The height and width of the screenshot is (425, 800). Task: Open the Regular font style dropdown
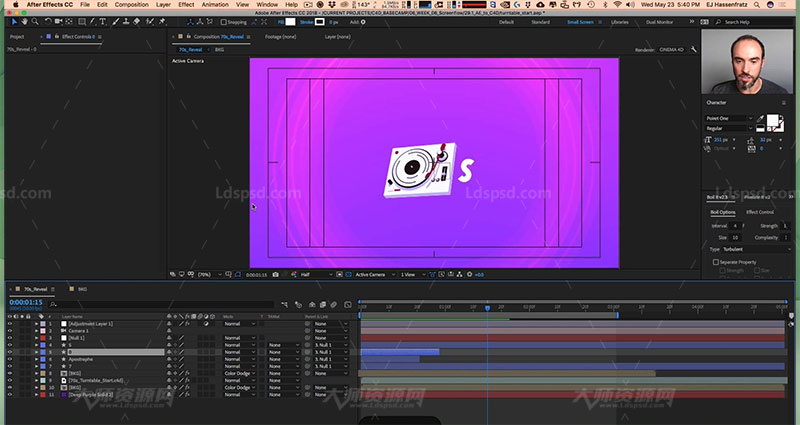[x=729, y=128]
